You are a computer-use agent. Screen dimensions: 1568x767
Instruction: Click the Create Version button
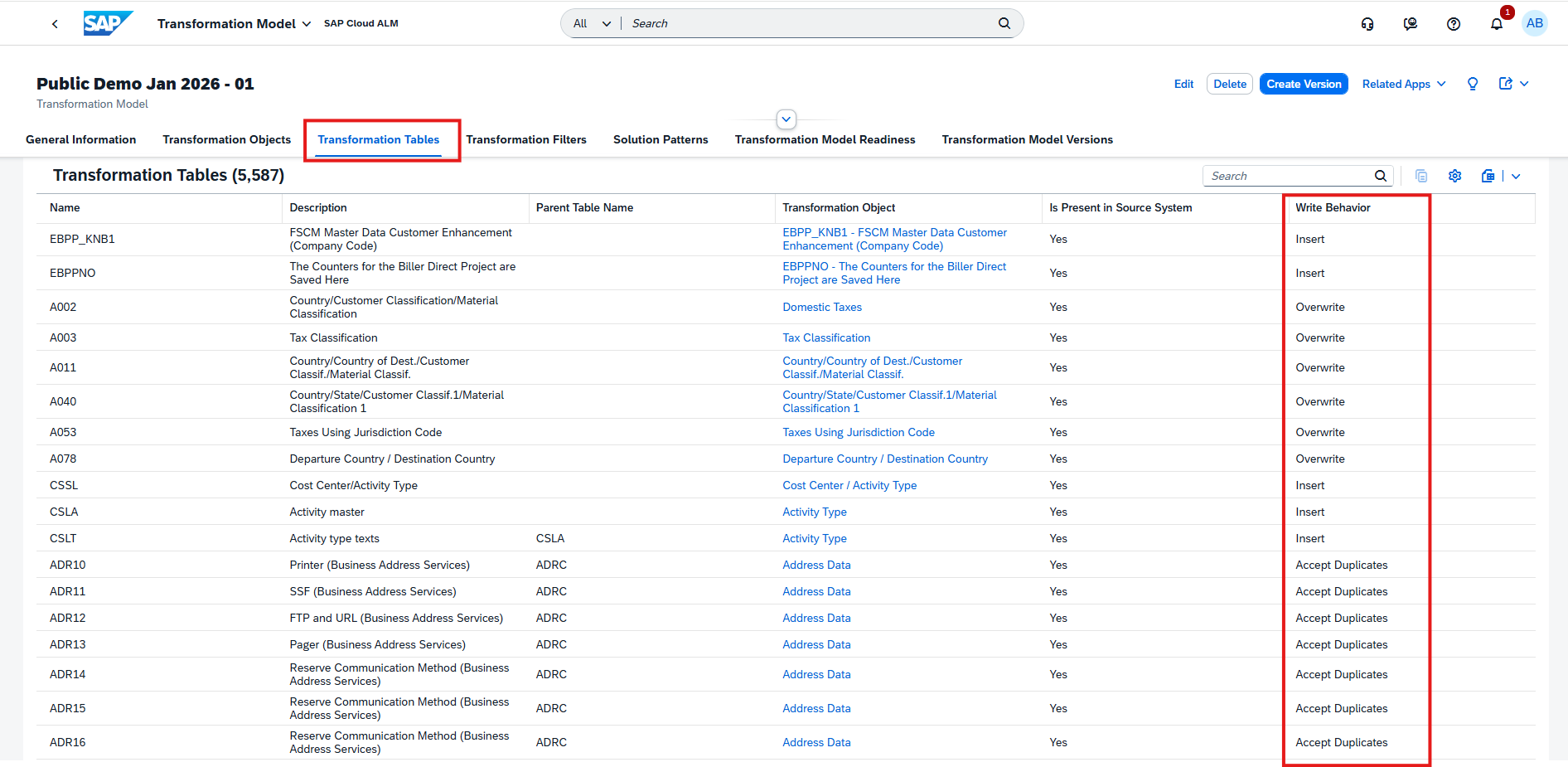1304,84
